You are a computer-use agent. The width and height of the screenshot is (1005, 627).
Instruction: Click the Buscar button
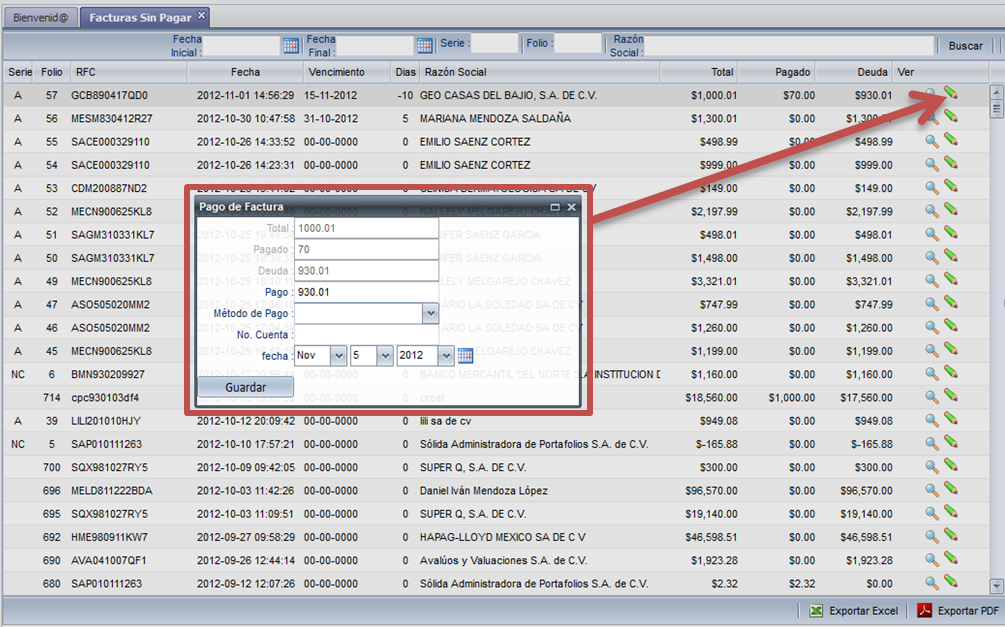pyautogui.click(x=965, y=46)
